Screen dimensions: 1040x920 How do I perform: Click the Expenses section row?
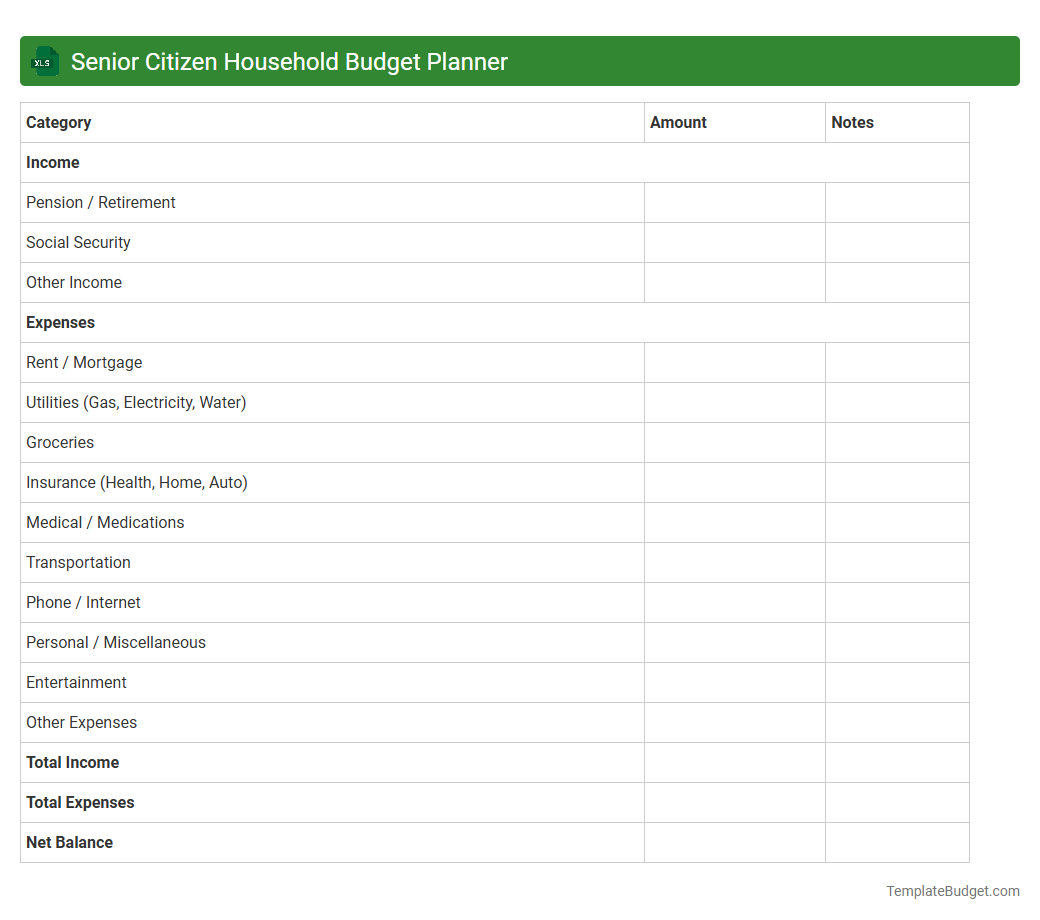(60, 322)
